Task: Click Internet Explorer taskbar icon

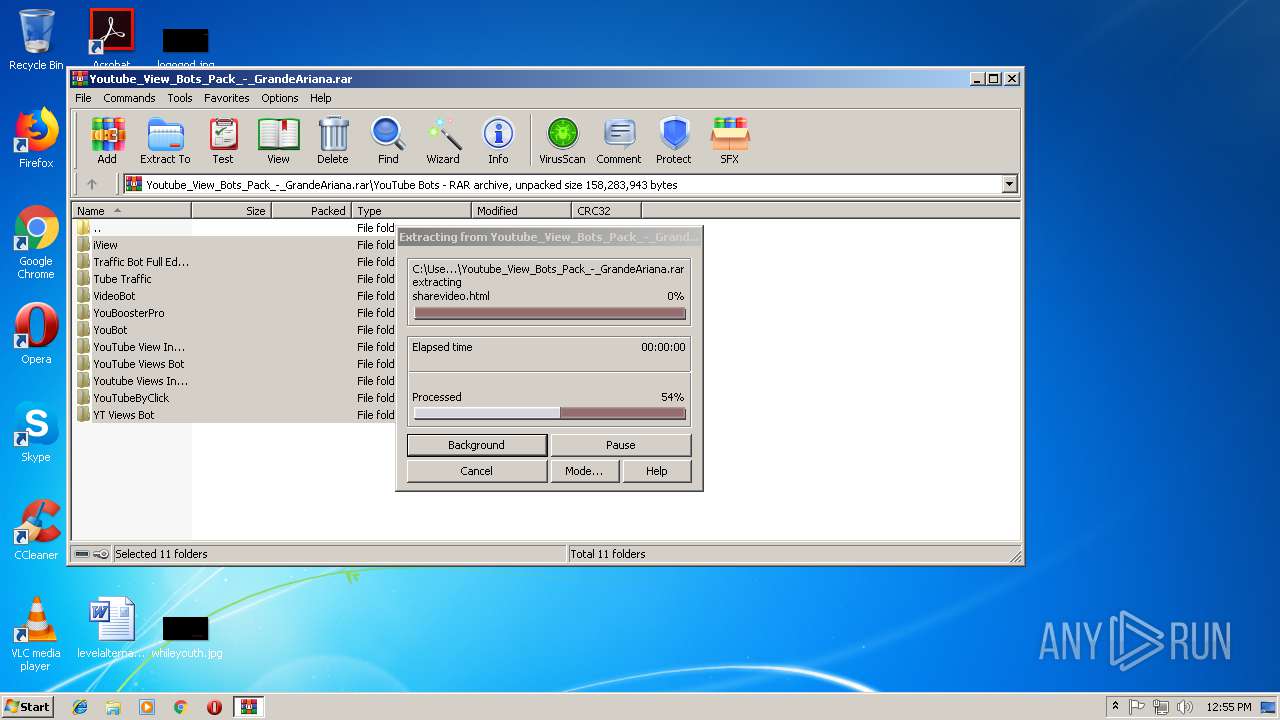Action: tap(80, 707)
